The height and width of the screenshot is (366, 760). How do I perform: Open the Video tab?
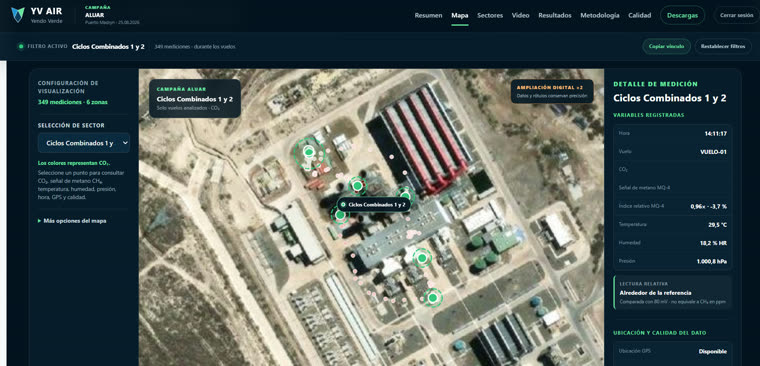(521, 16)
